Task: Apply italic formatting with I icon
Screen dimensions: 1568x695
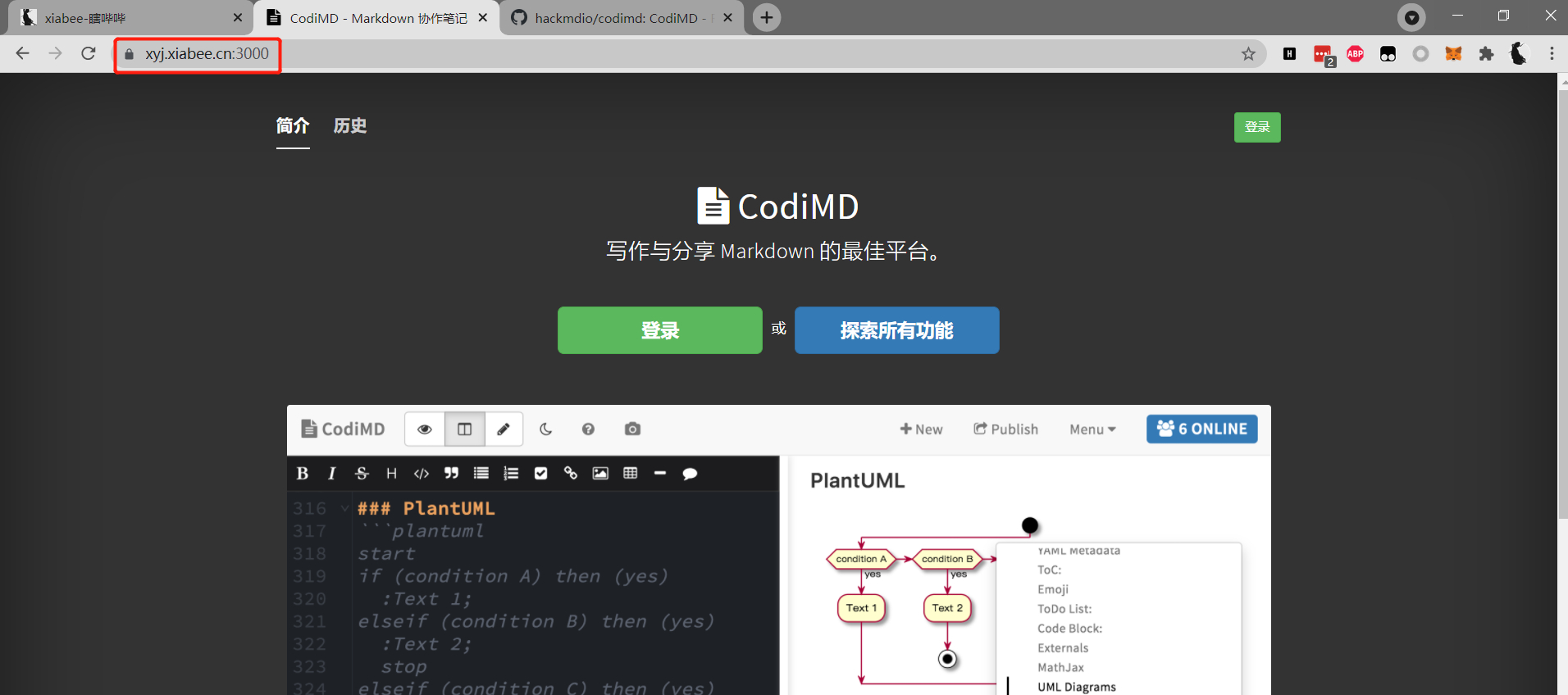Action: point(332,473)
